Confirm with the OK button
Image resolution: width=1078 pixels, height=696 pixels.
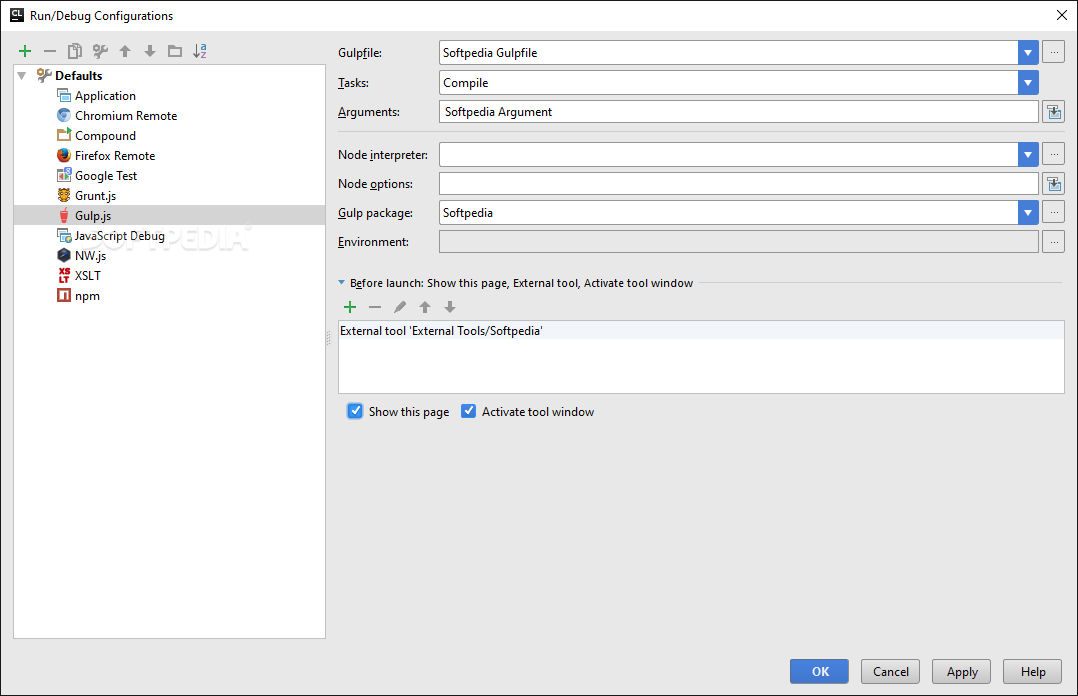pyautogui.click(x=820, y=672)
